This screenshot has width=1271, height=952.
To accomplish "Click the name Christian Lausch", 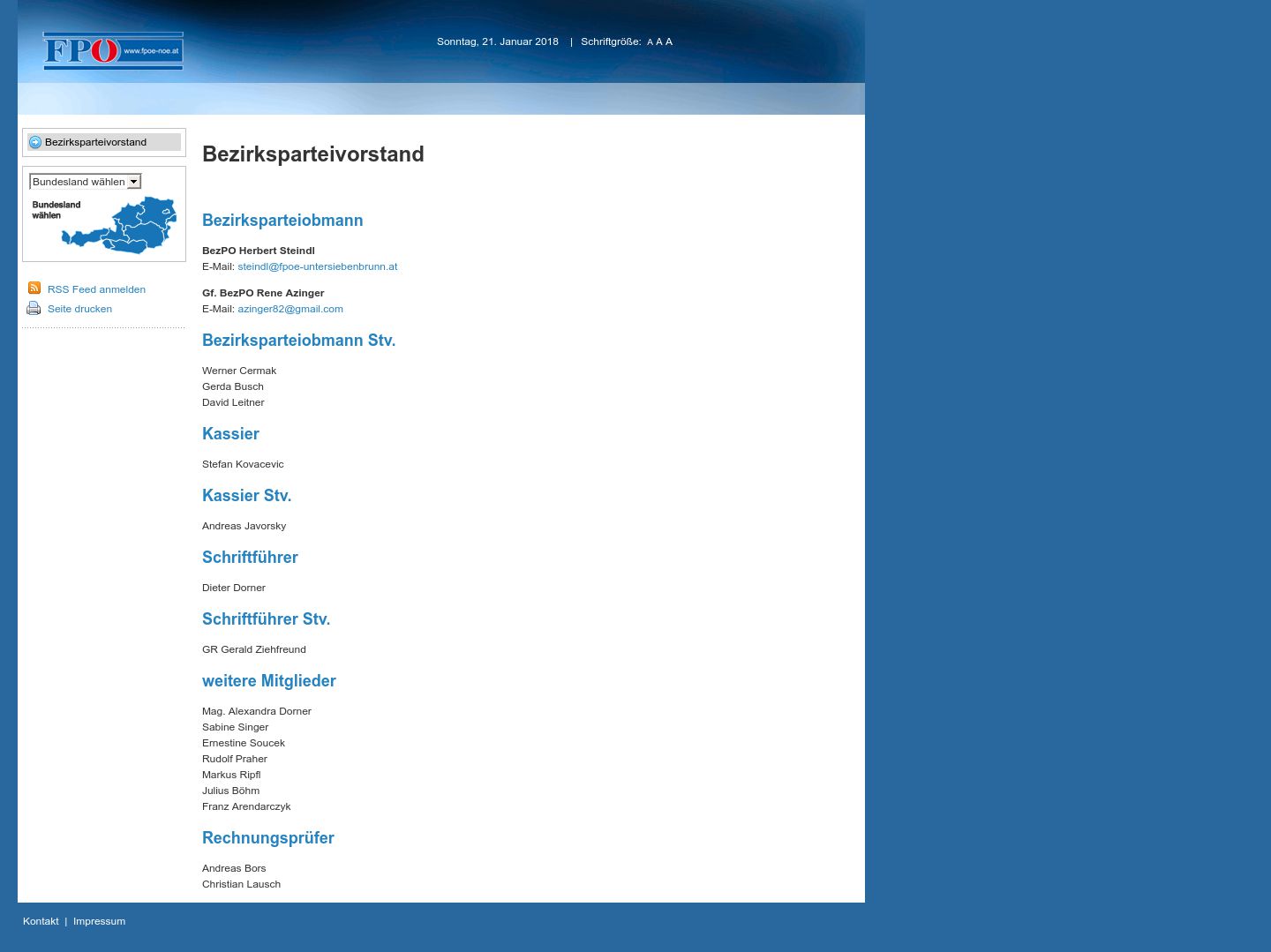I will pyautogui.click(x=241, y=884).
